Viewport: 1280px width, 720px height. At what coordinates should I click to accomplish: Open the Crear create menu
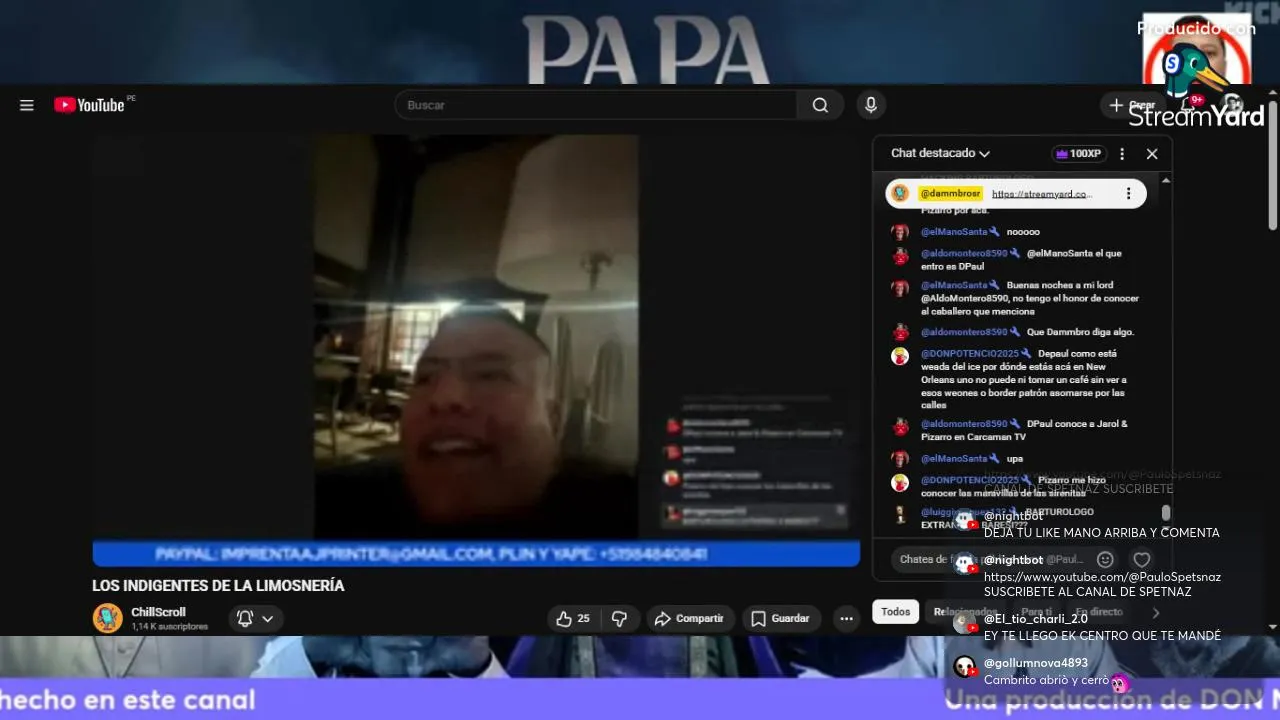1132,105
